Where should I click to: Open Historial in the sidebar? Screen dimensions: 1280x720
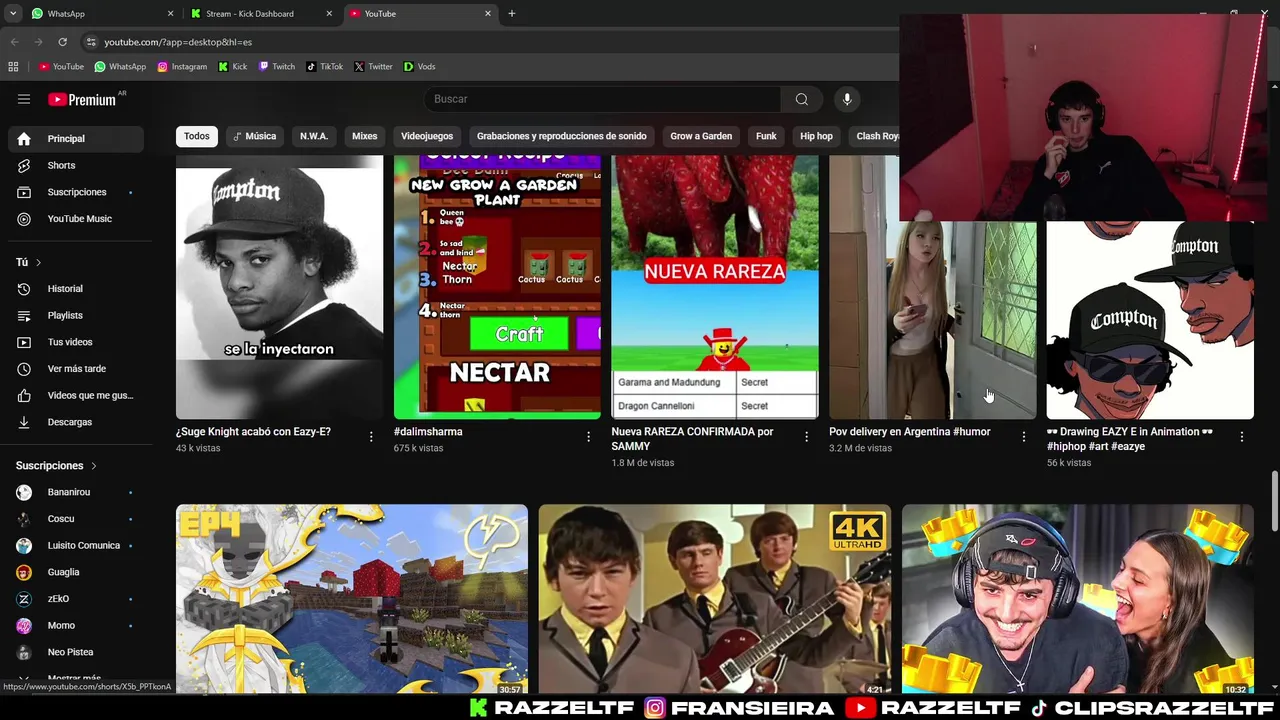point(76,289)
